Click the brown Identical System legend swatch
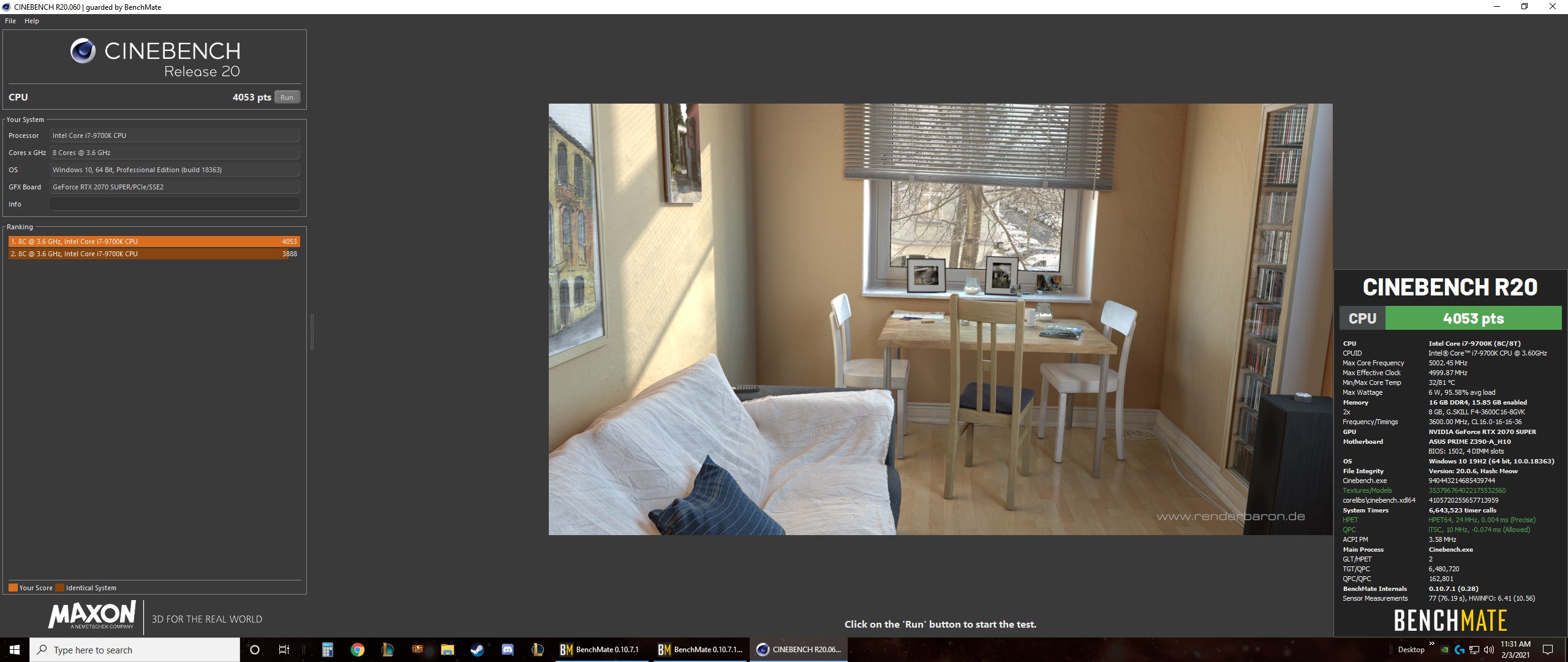This screenshot has width=1568, height=662. [x=59, y=588]
